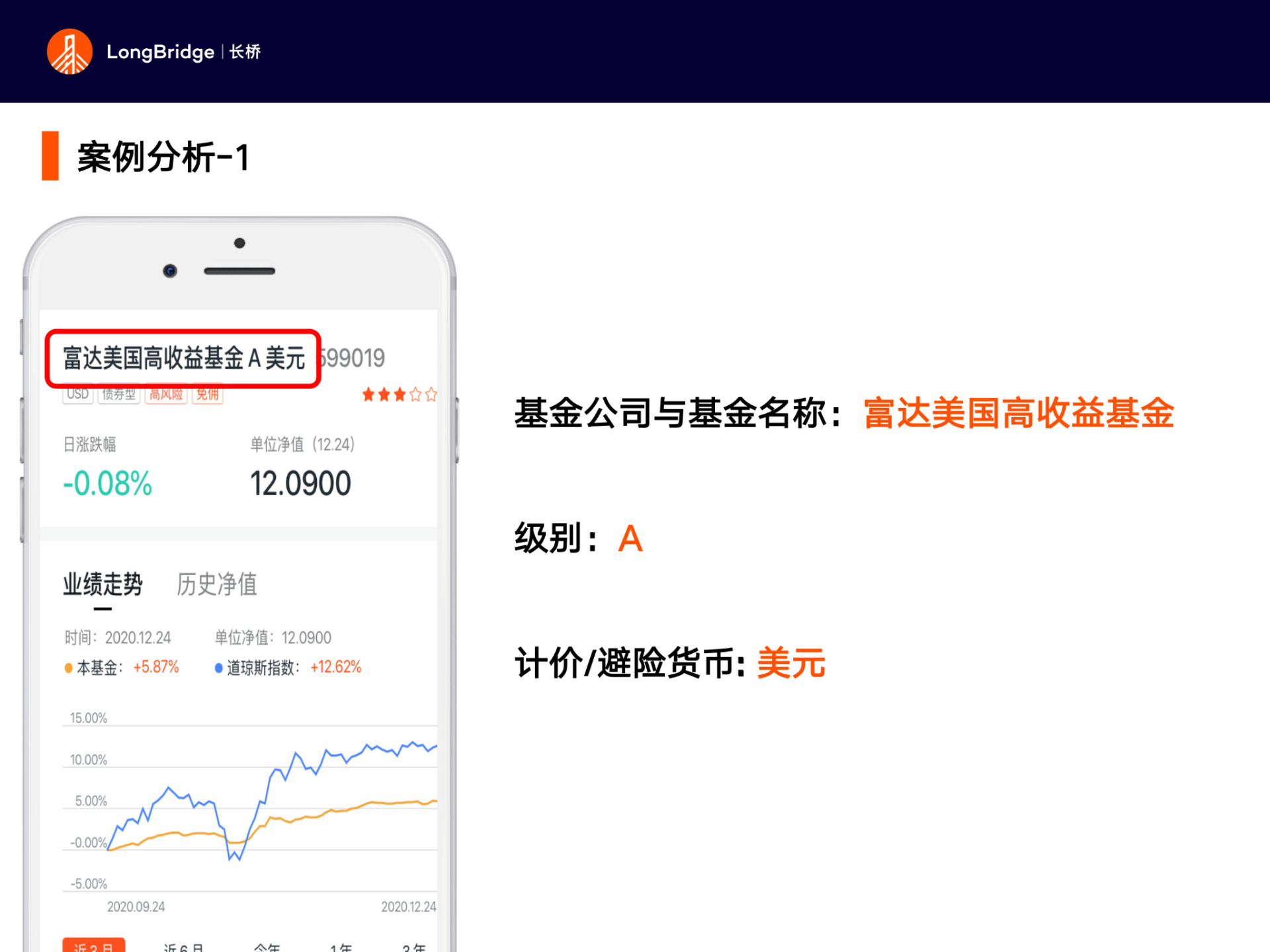Viewport: 1270px width, 952px height.
Task: Switch to the 历史净值 tab
Action: [217, 584]
